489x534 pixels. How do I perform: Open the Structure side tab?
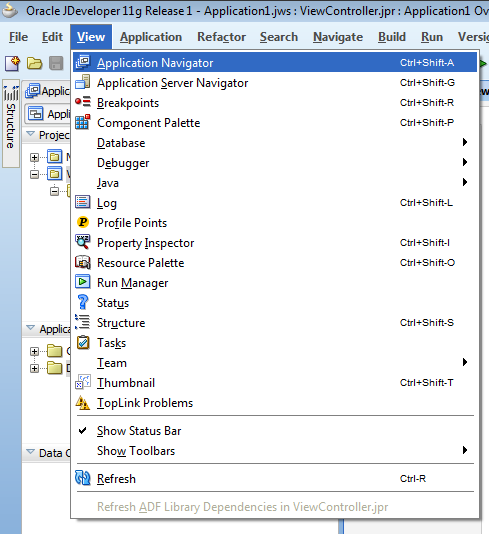11,124
